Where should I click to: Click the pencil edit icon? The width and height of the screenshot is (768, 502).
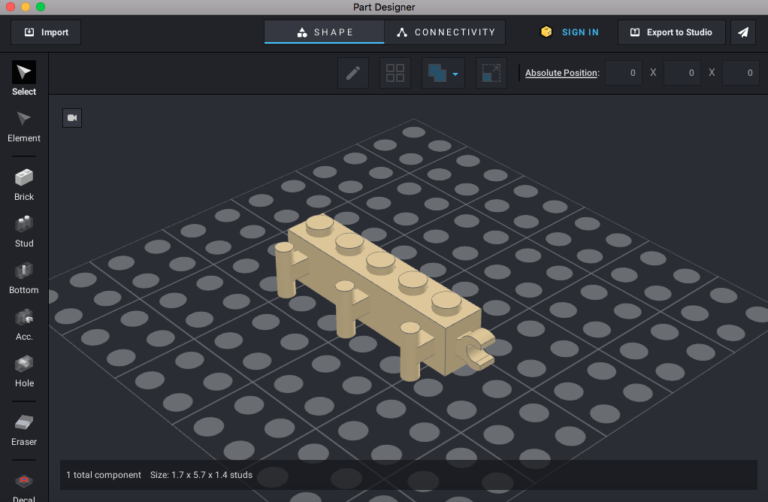(353, 73)
